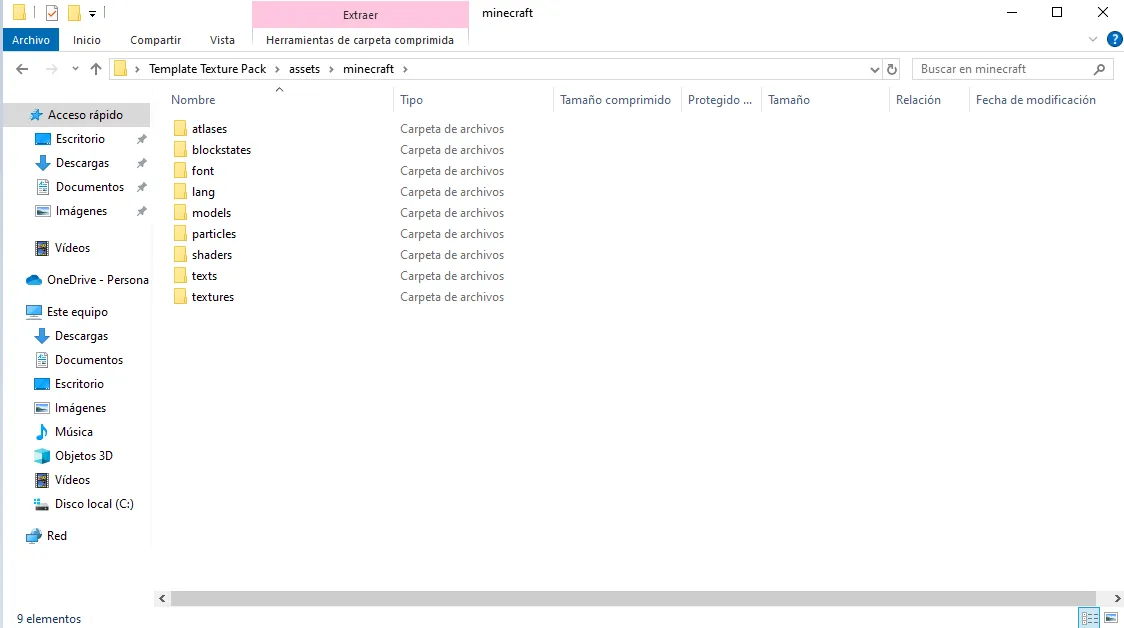Click the Back navigation arrow
The height and width of the screenshot is (628, 1124).
(22, 69)
